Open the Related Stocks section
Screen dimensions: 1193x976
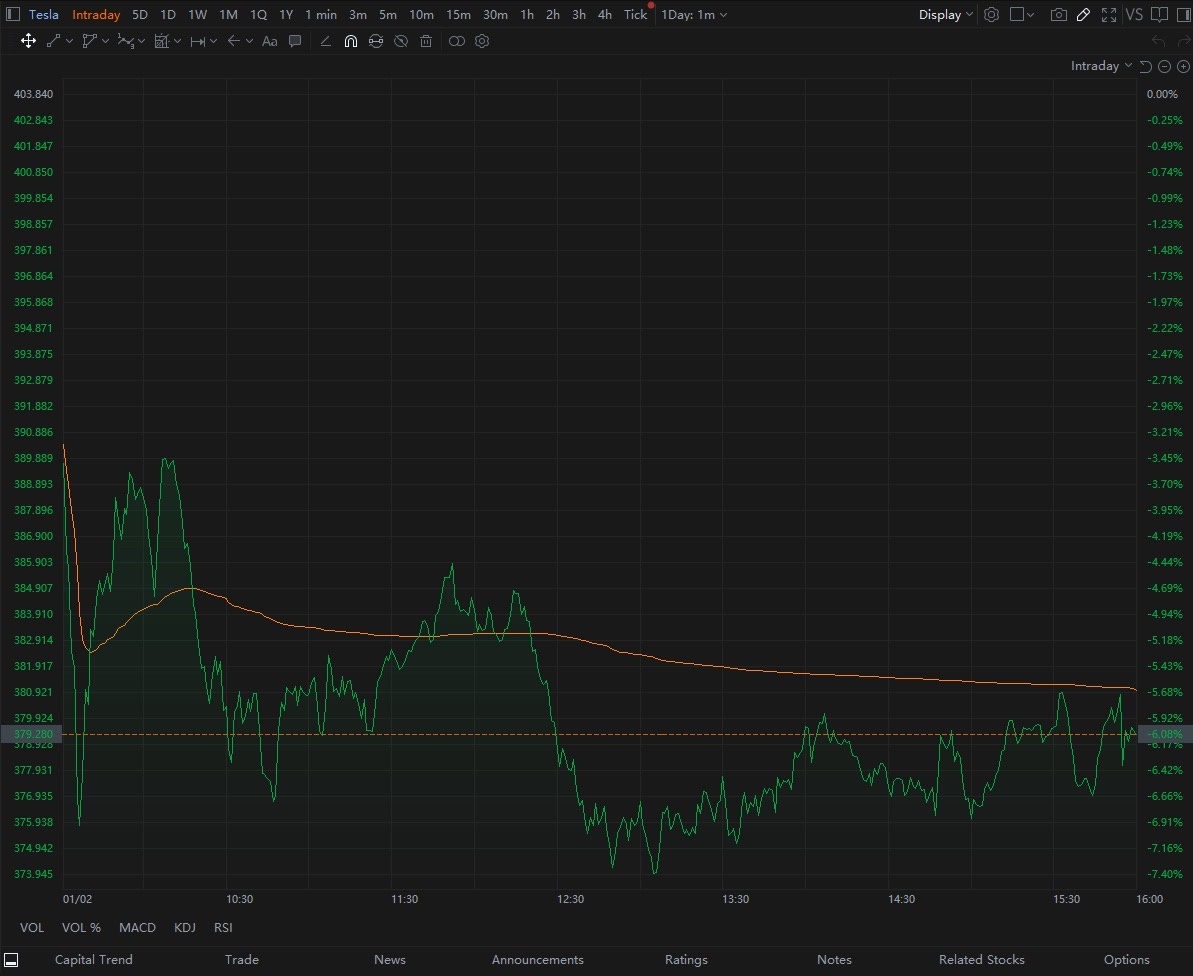[981, 959]
